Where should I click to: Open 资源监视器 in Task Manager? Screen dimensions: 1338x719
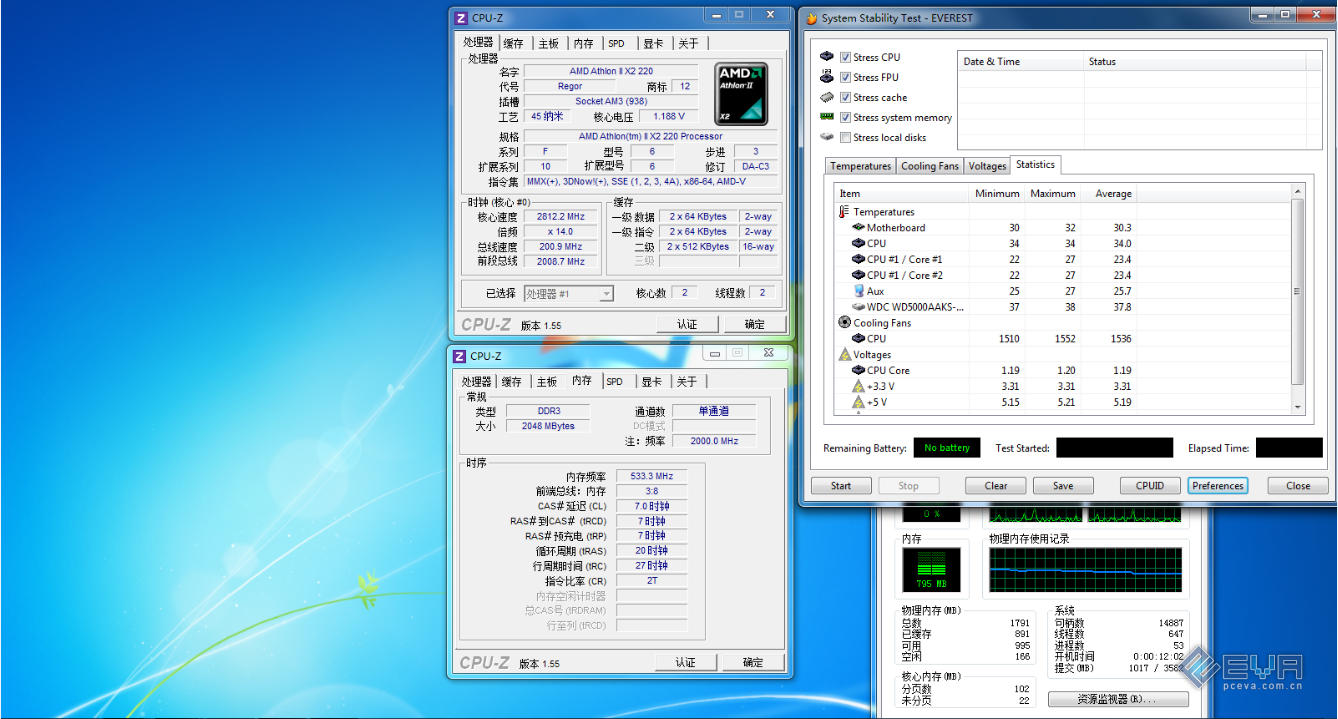(x=1118, y=699)
